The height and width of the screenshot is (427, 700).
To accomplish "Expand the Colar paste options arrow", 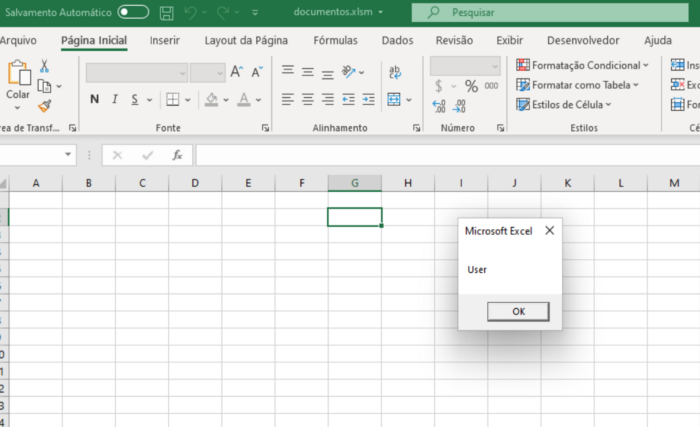I will pos(17,108).
